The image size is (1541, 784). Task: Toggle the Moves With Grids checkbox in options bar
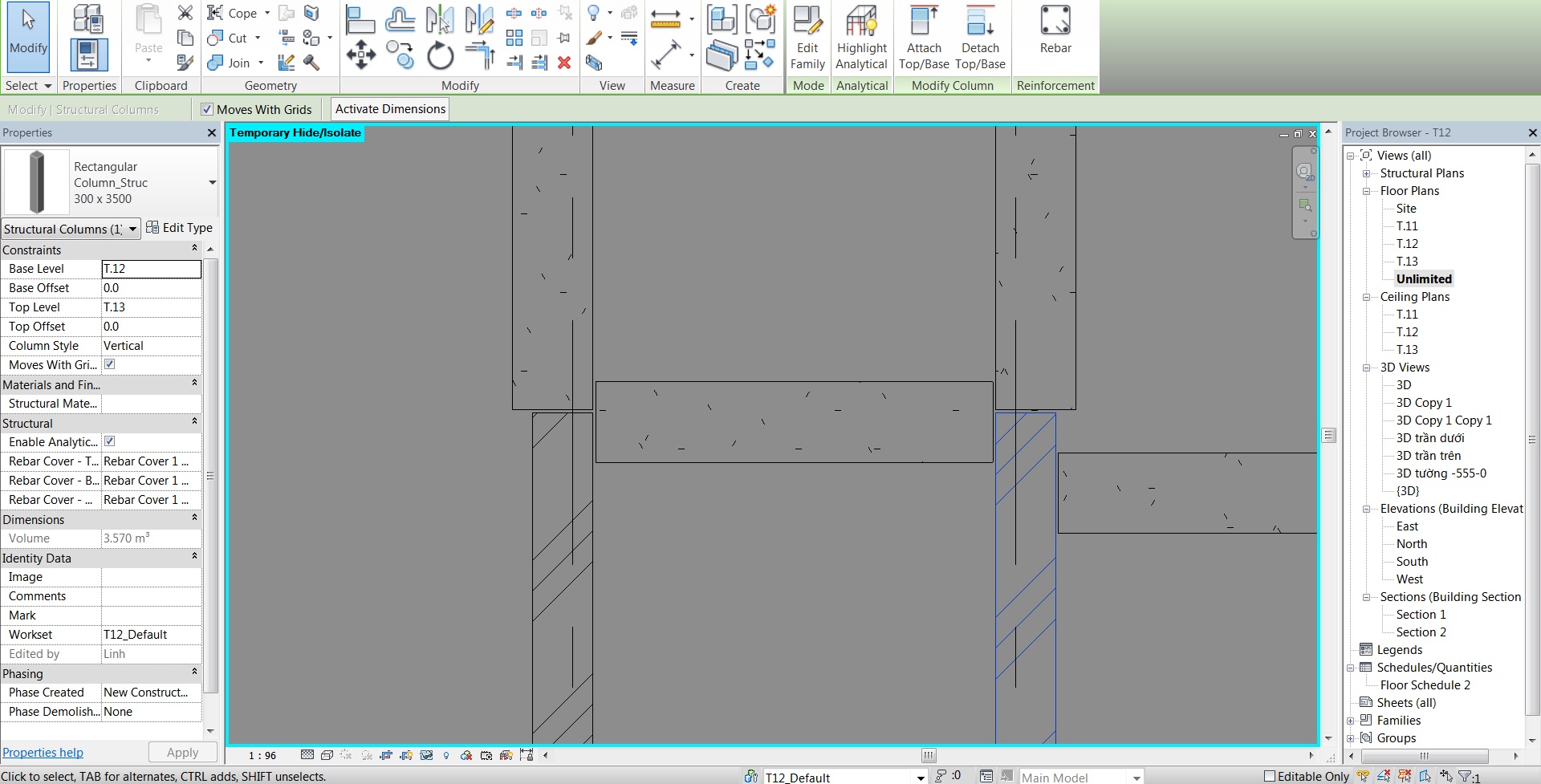point(207,109)
